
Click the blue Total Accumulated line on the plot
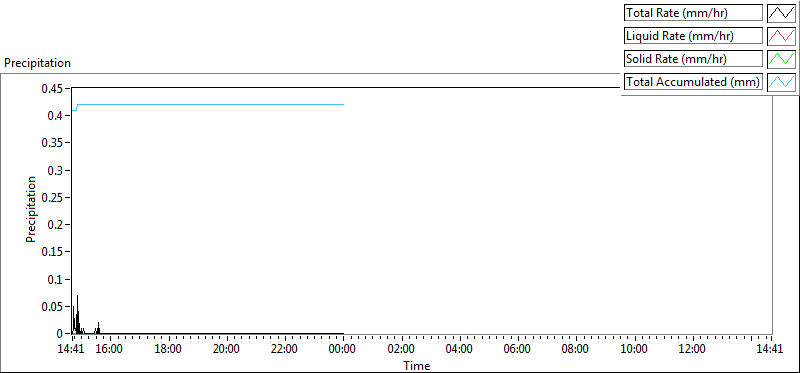coord(209,104)
